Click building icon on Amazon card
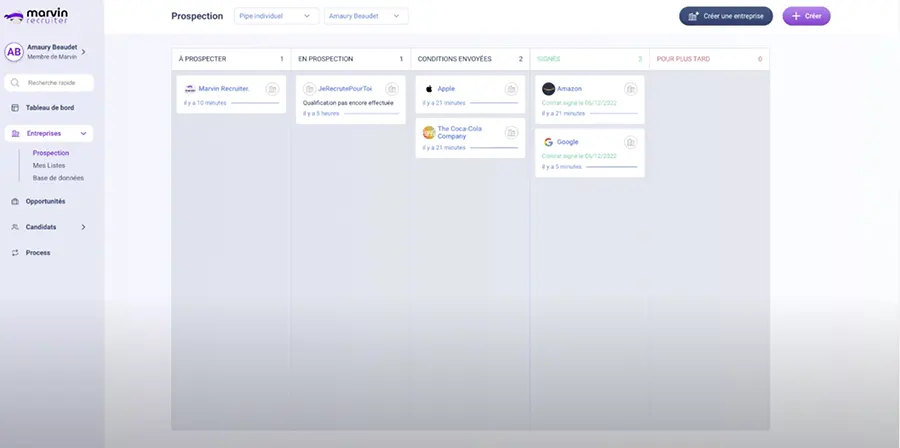The width and height of the screenshot is (900, 448). [x=631, y=89]
